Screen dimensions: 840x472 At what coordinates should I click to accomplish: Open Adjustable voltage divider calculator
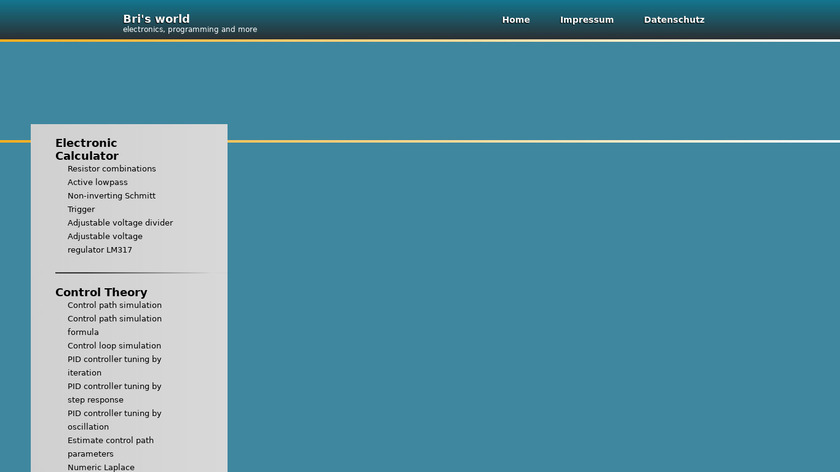[120, 223]
